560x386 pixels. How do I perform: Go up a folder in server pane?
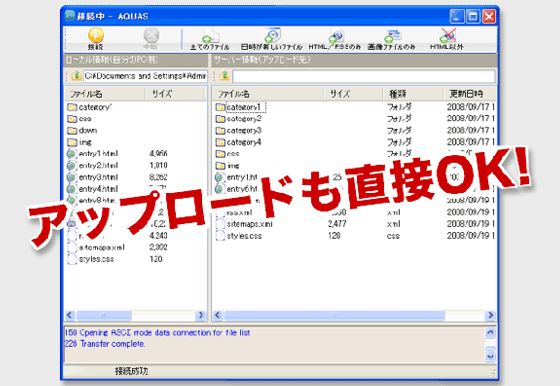(224, 76)
